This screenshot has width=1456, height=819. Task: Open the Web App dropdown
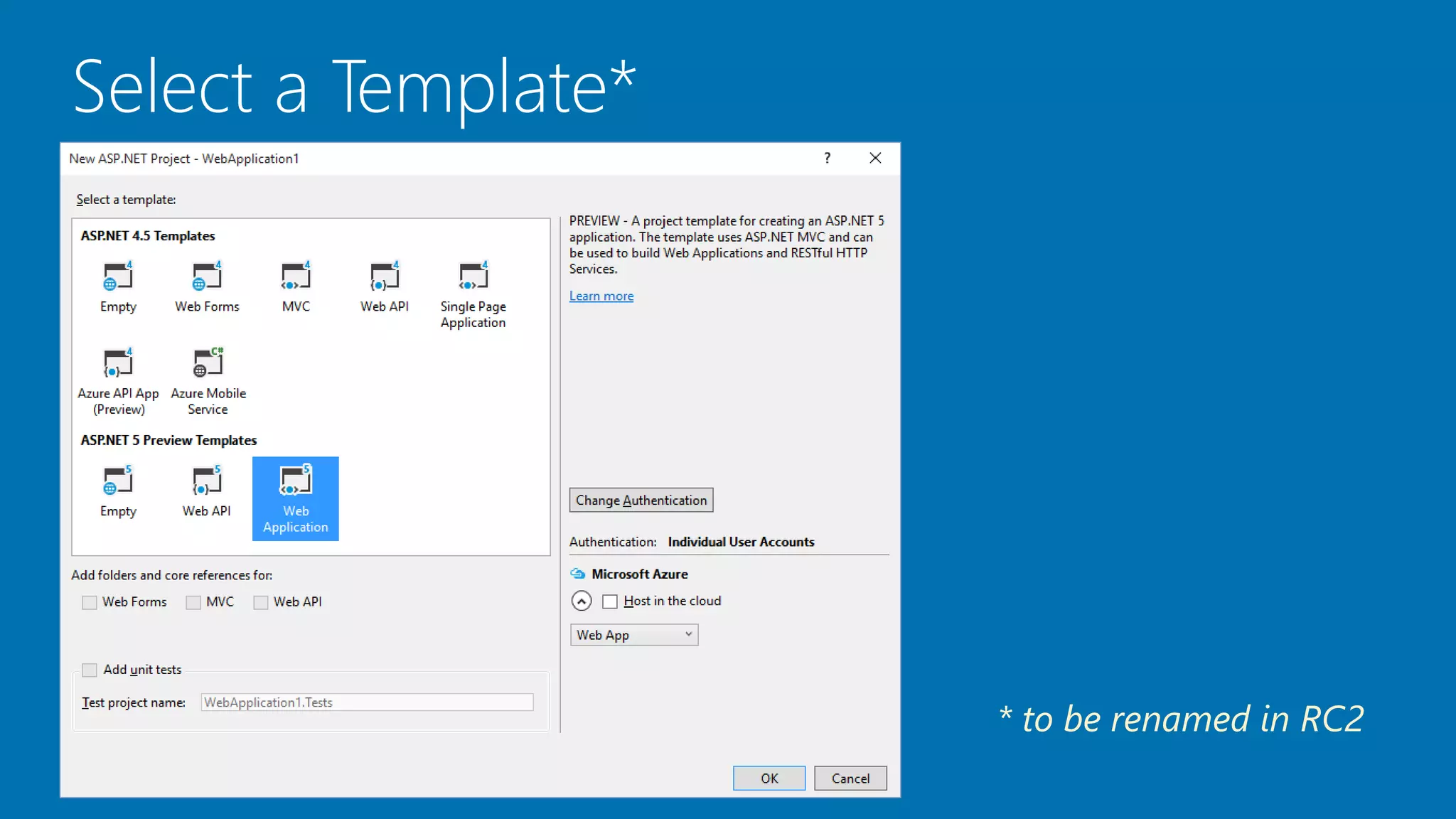coord(634,635)
